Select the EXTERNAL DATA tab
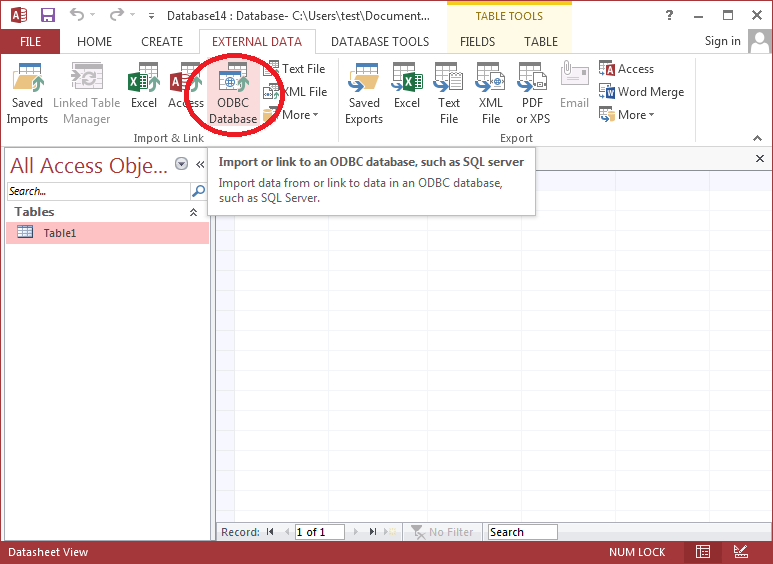 click(x=257, y=41)
